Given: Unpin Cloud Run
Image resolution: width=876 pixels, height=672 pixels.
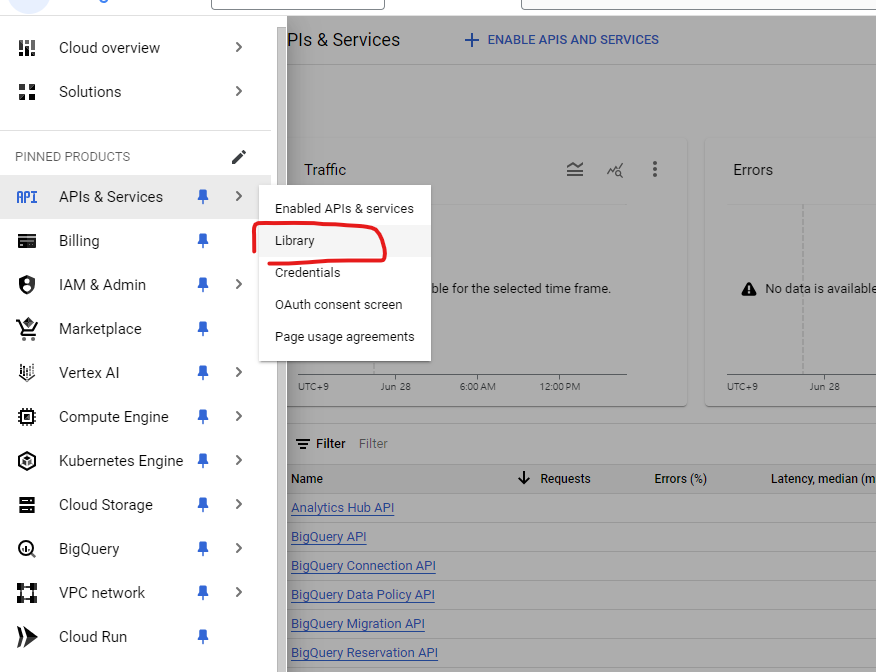Looking at the screenshot, I should (x=203, y=637).
